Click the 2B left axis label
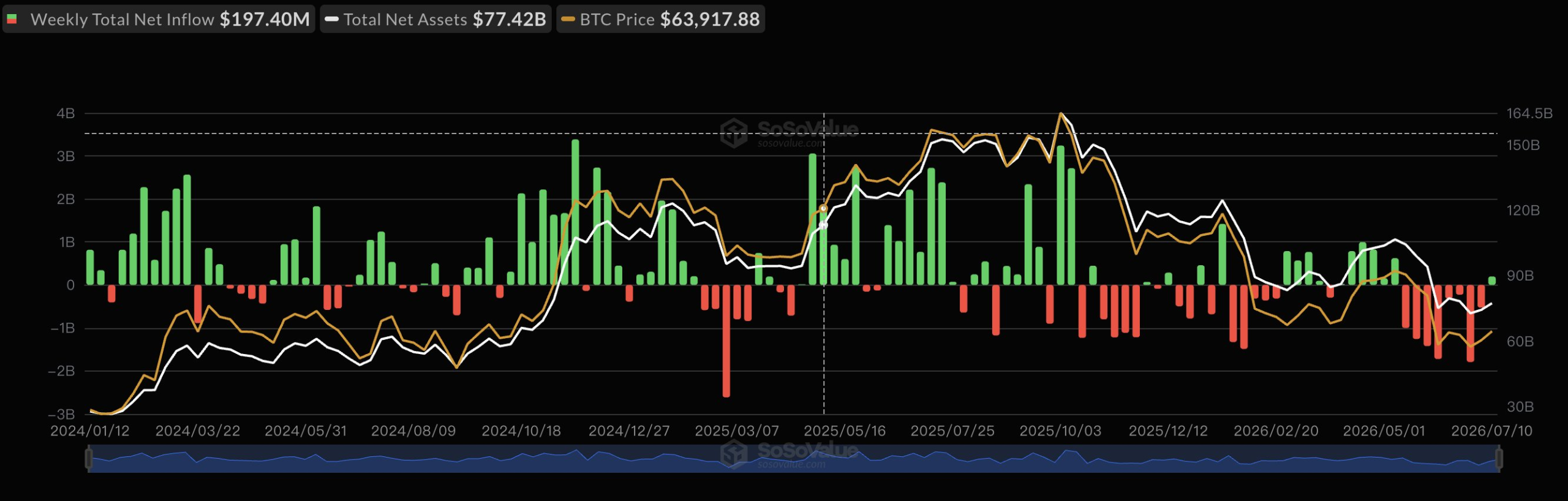1568x501 pixels. click(x=66, y=199)
